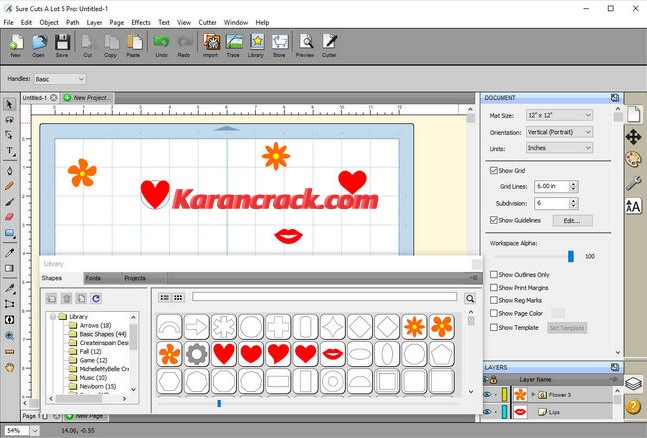This screenshot has height=438, width=647.
Task: Click the library thumbnail size slider
Action: coord(219,403)
